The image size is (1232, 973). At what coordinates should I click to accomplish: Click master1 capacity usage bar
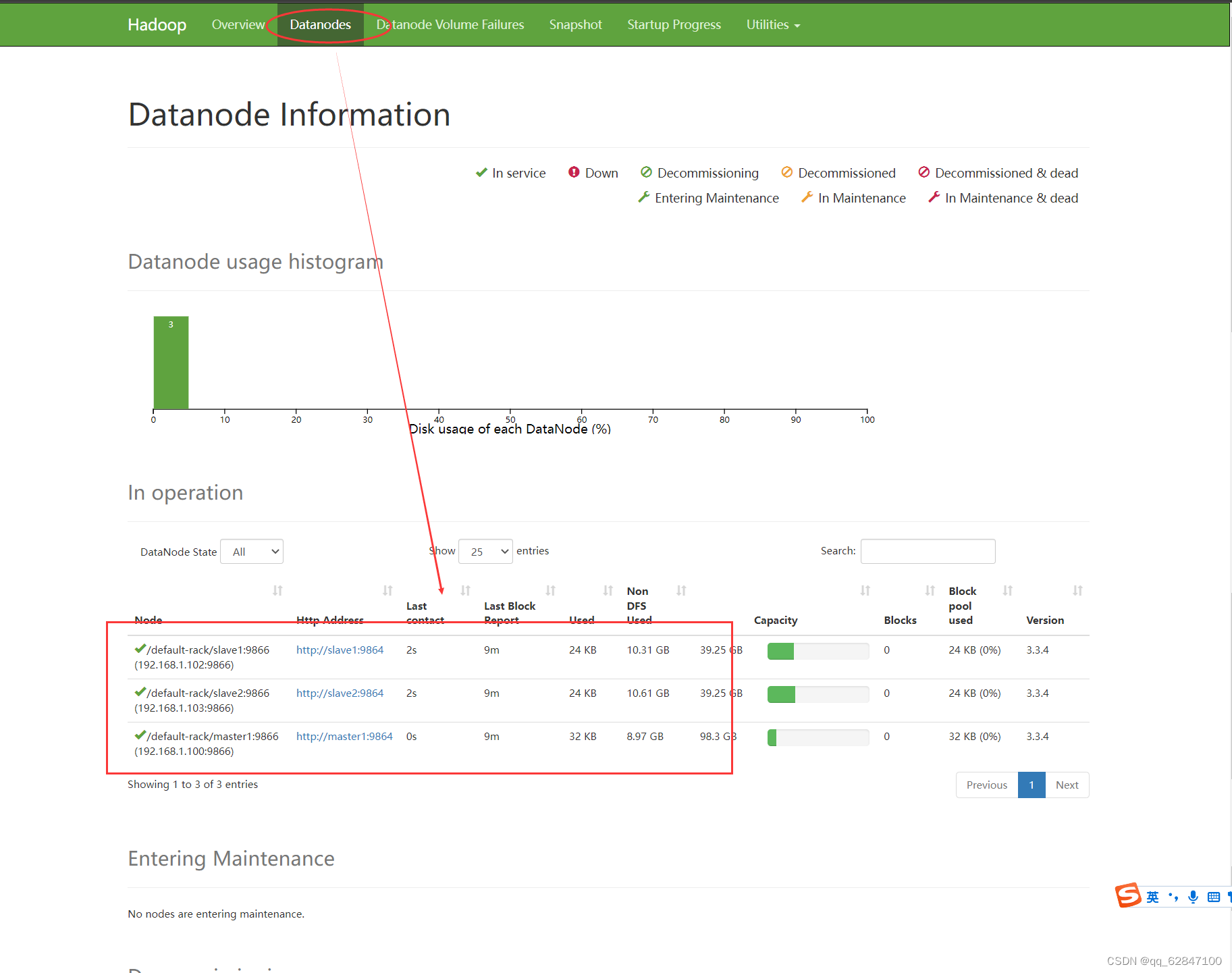click(x=818, y=737)
